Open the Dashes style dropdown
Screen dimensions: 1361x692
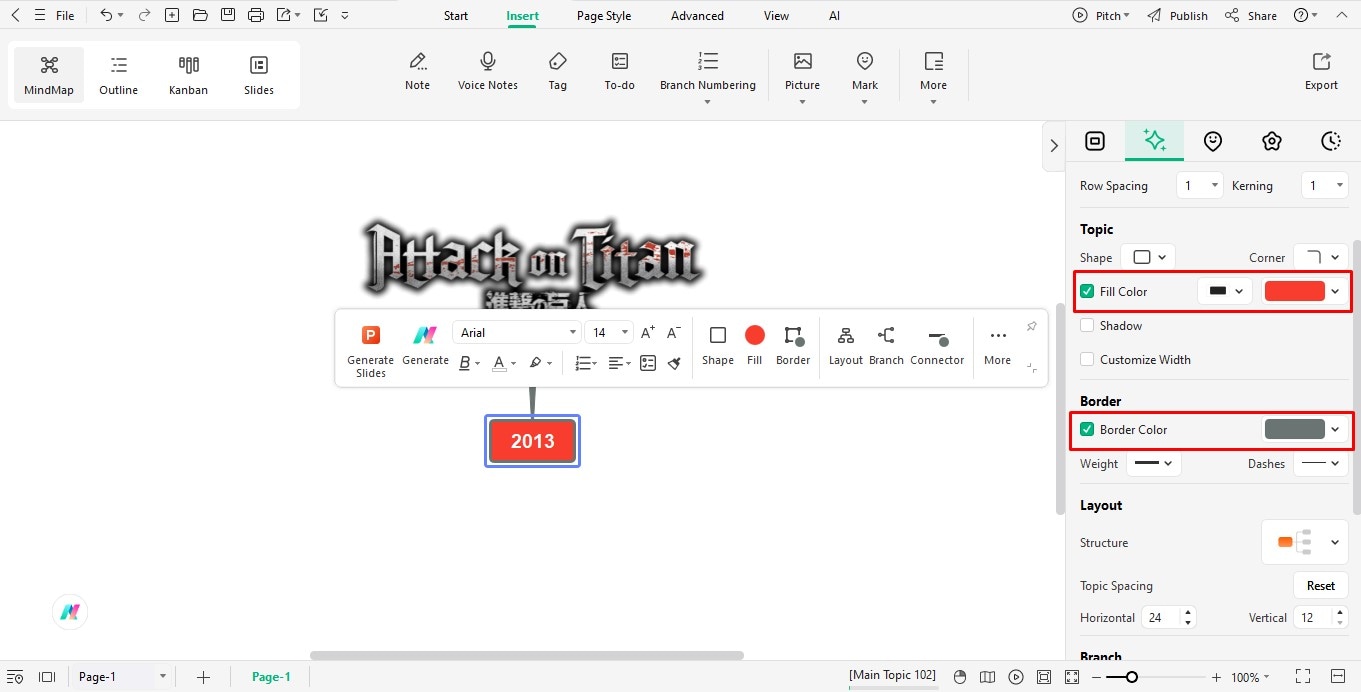point(1321,464)
